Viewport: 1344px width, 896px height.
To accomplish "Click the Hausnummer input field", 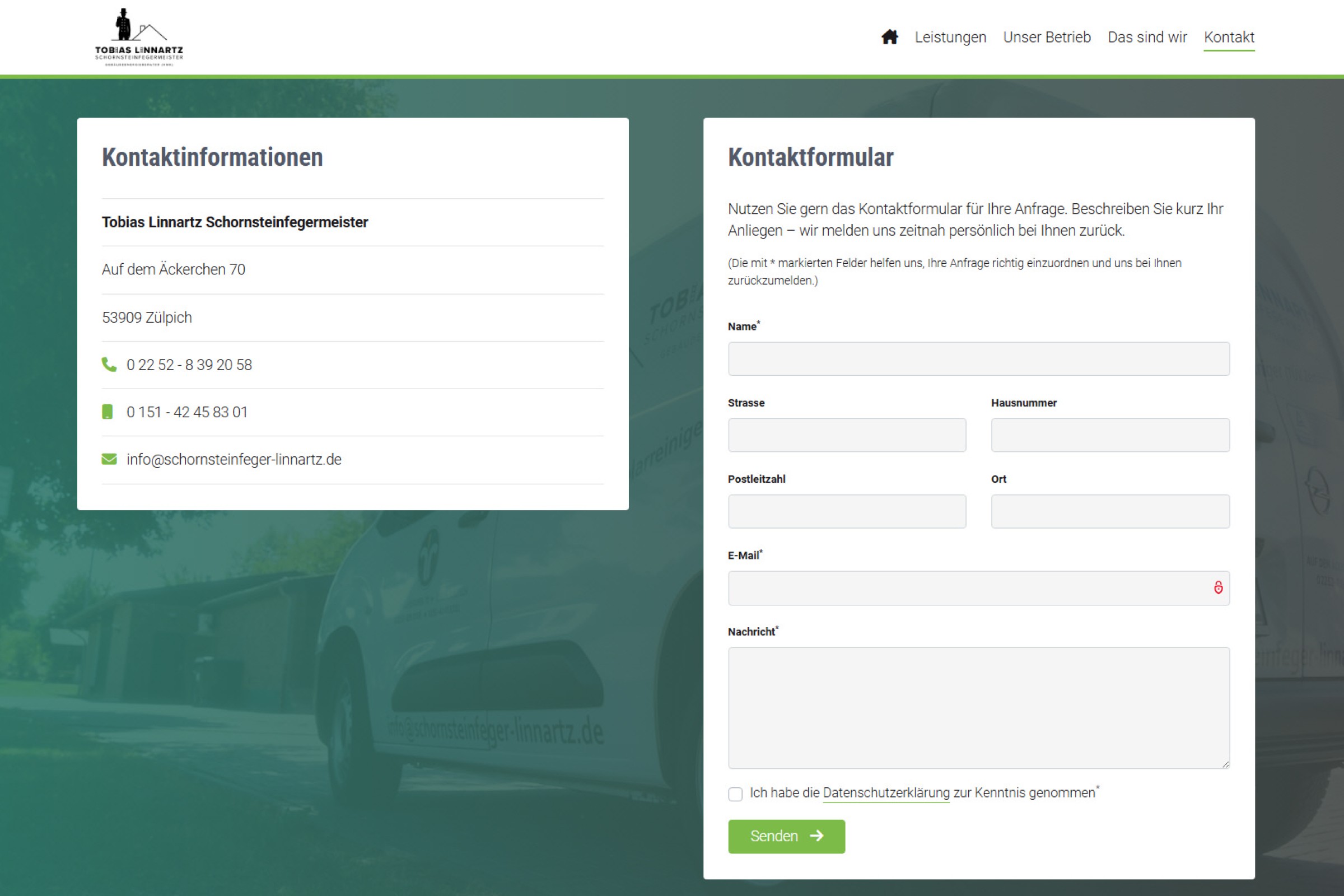I will click(x=1110, y=435).
